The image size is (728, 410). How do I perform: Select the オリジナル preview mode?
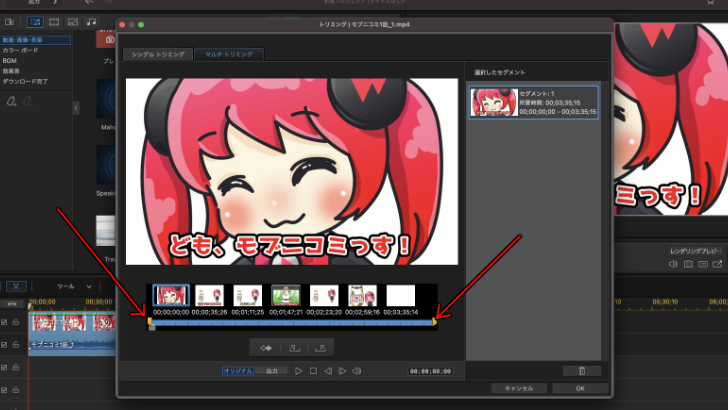[x=238, y=371]
